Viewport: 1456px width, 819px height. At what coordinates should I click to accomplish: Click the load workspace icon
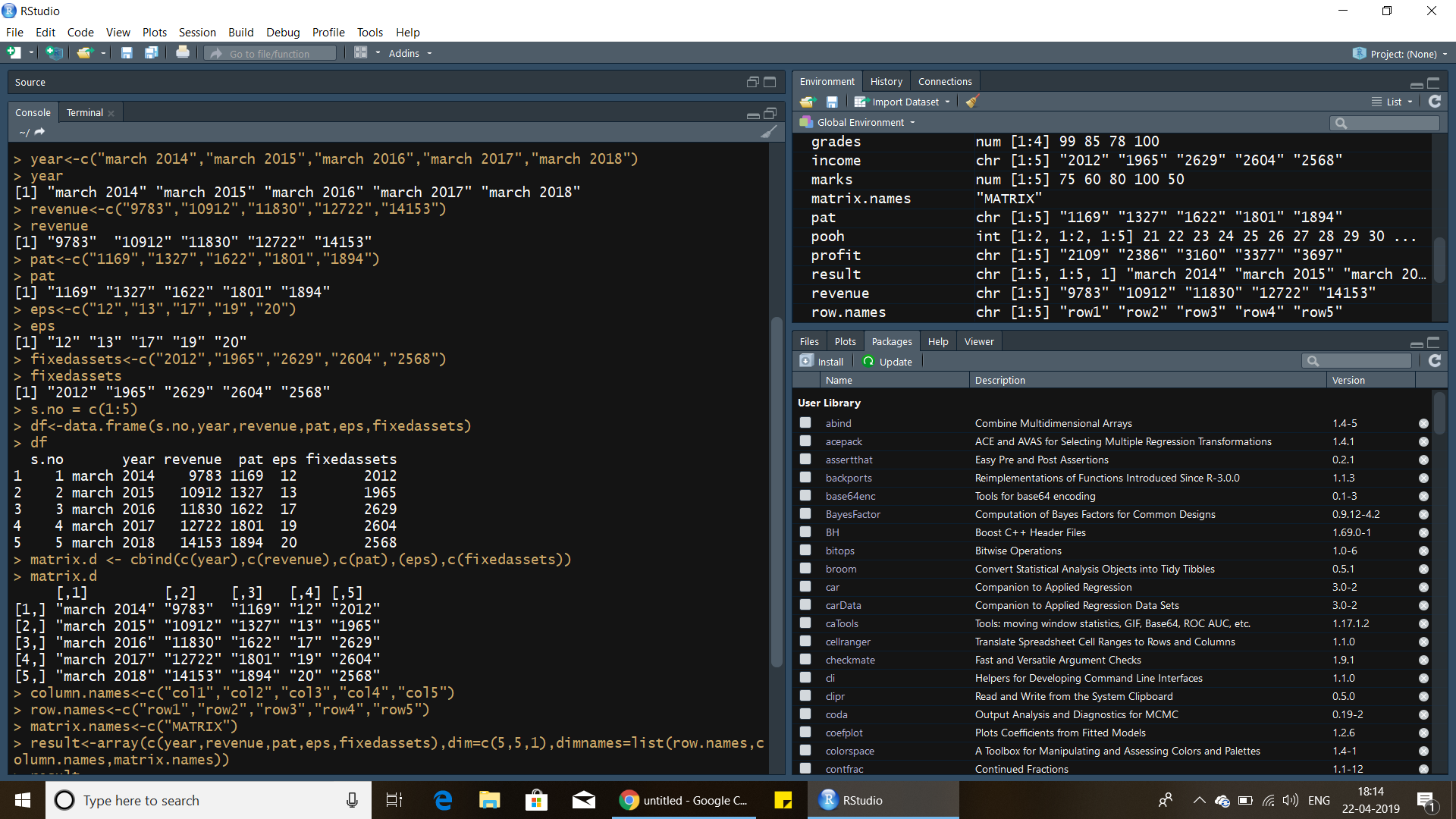click(807, 102)
